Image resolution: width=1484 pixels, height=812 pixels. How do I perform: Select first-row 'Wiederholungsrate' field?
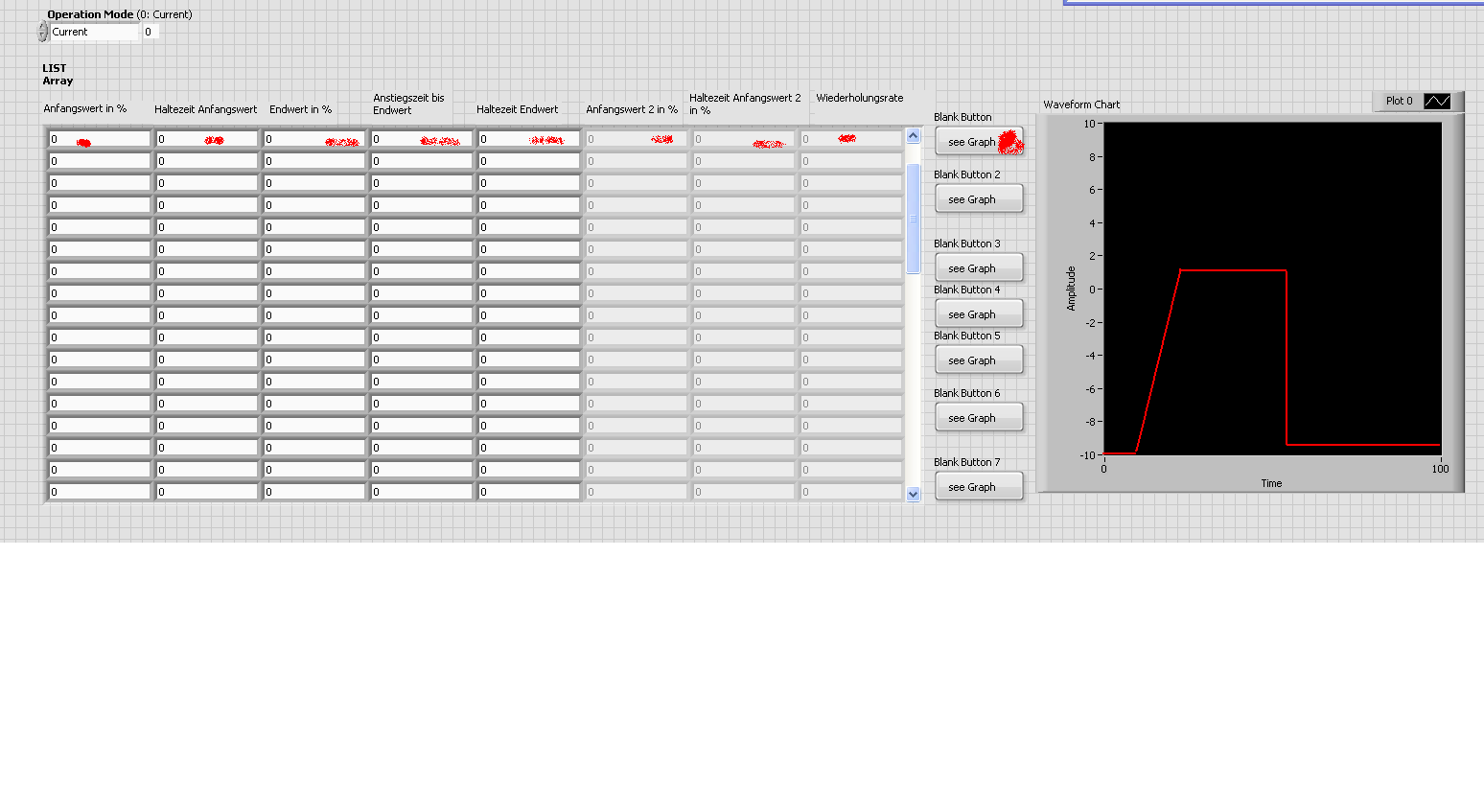(x=851, y=139)
